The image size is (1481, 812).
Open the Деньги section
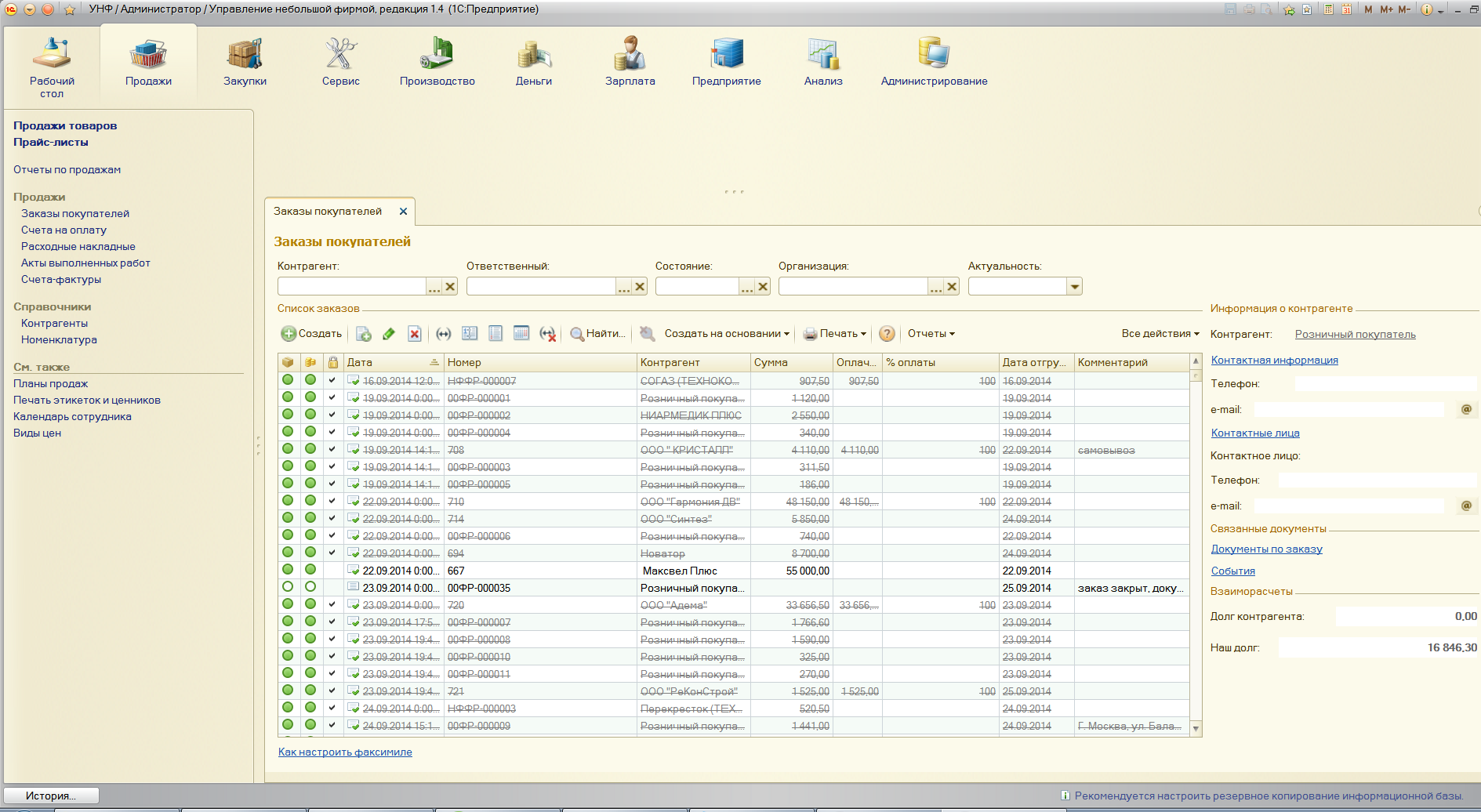533,63
